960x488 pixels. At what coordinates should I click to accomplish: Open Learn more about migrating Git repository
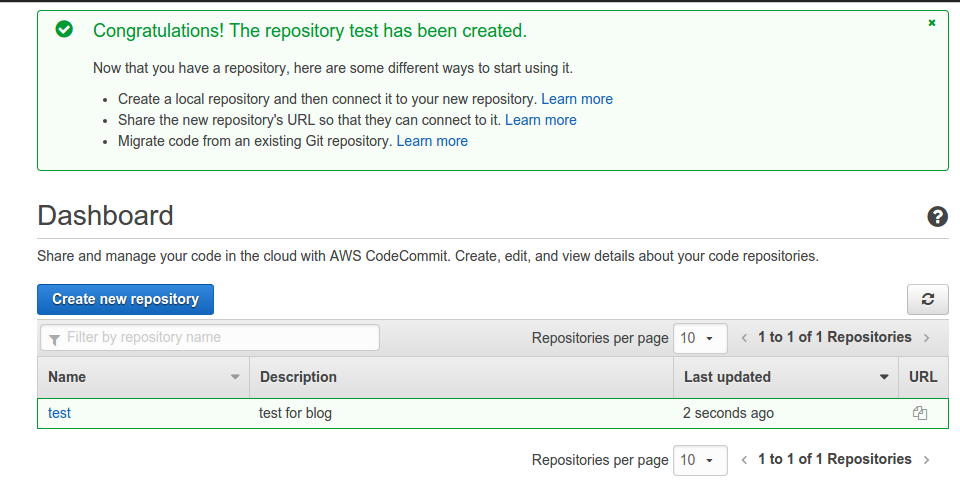432,141
